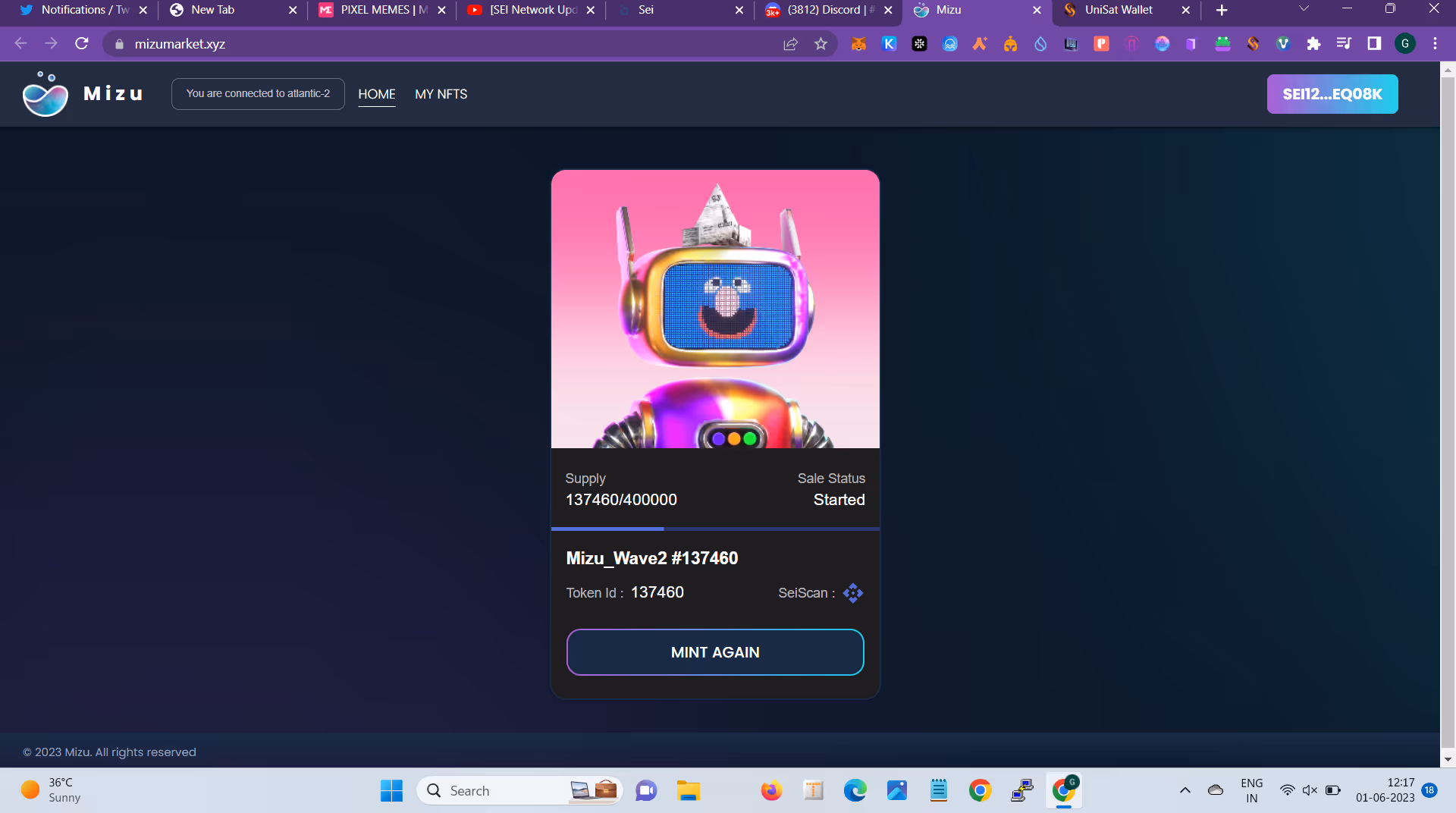Click SEI12...EQ08K wallet button
1456x813 pixels.
(1332, 94)
